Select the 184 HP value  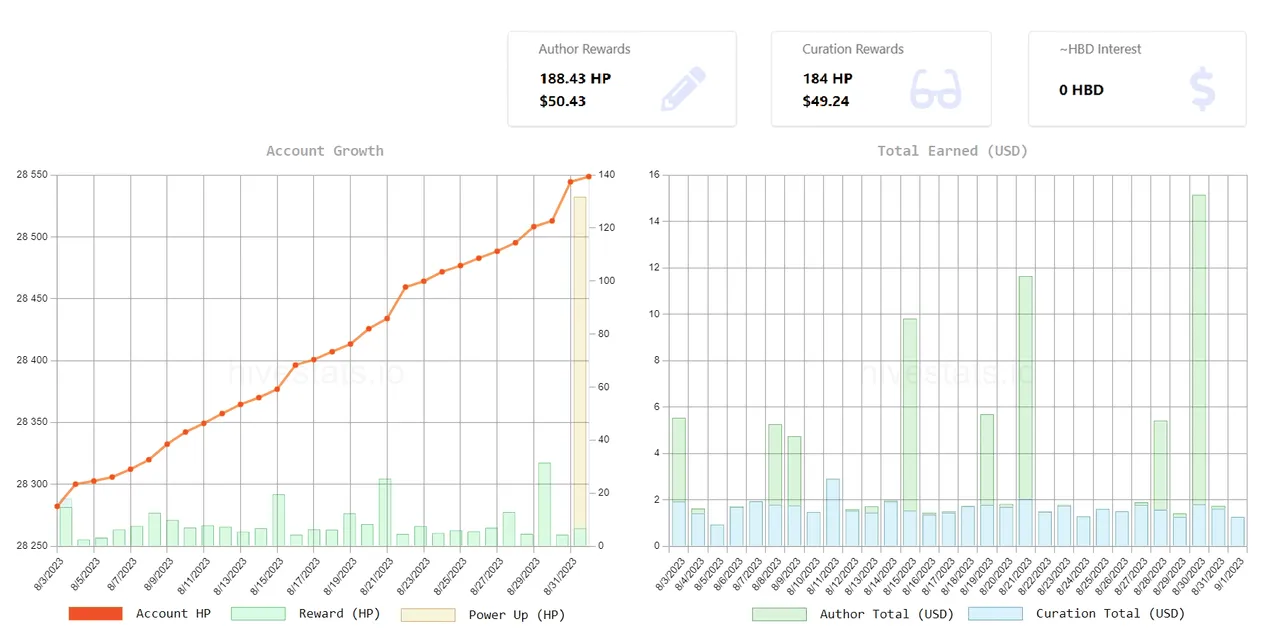point(828,78)
